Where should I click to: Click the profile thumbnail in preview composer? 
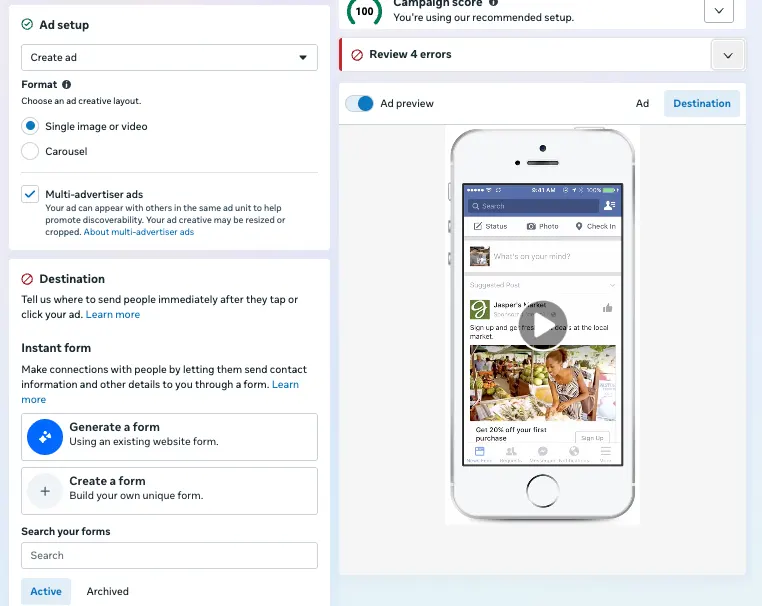[480, 256]
